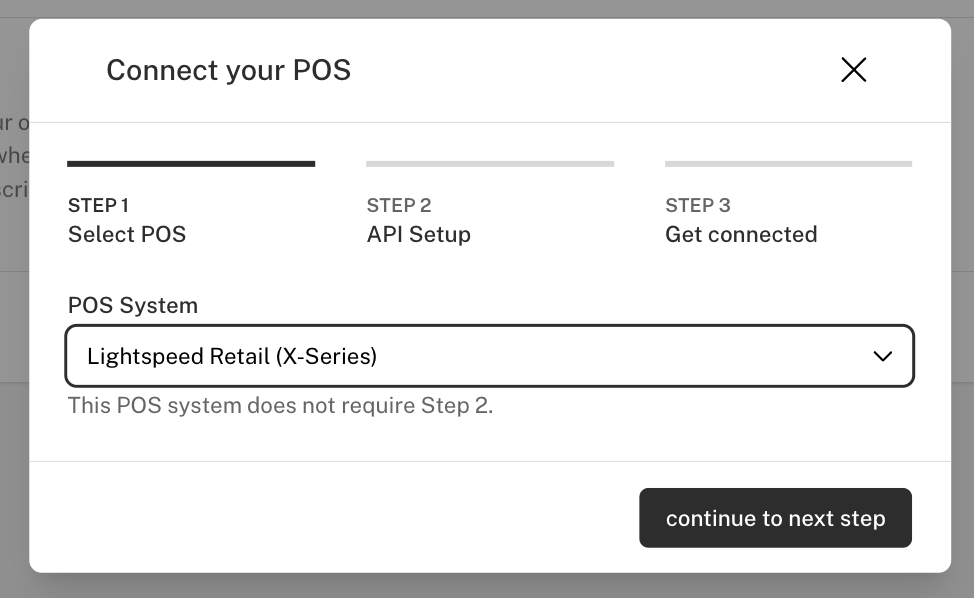
Task: Click the Step 1 progress bar
Action: [x=191, y=162]
